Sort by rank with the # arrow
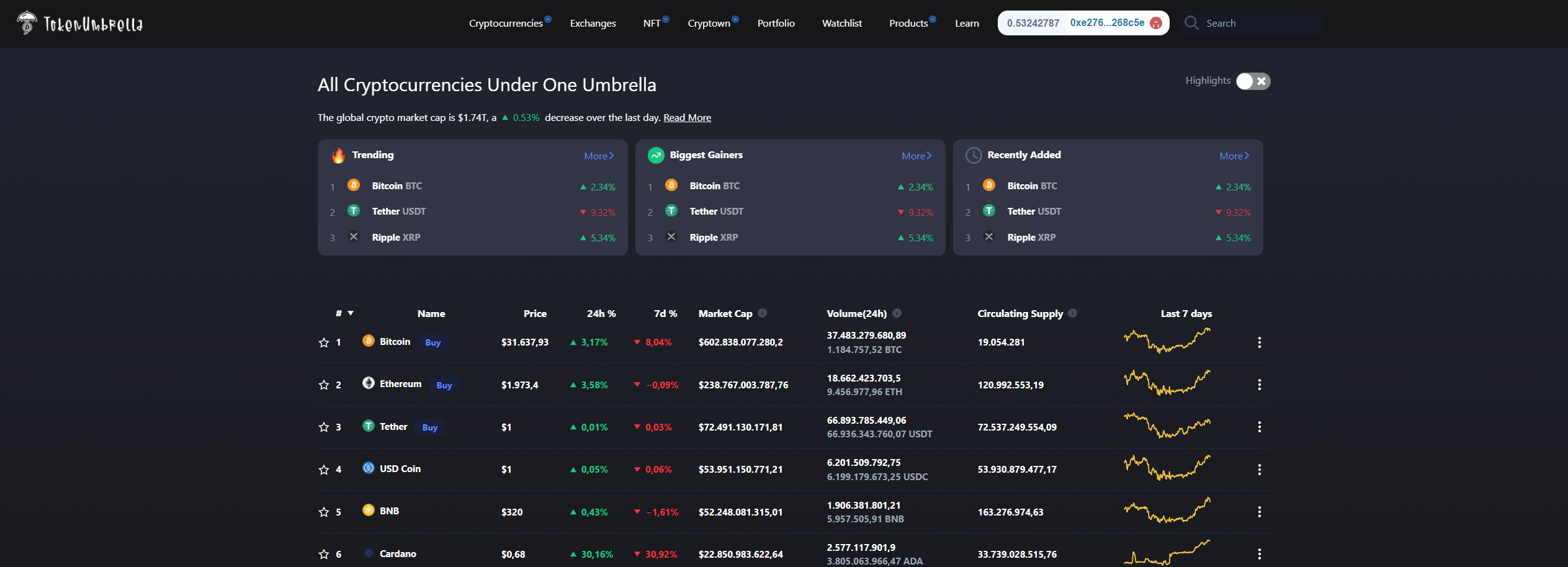This screenshot has height=567, width=1568. (351, 313)
